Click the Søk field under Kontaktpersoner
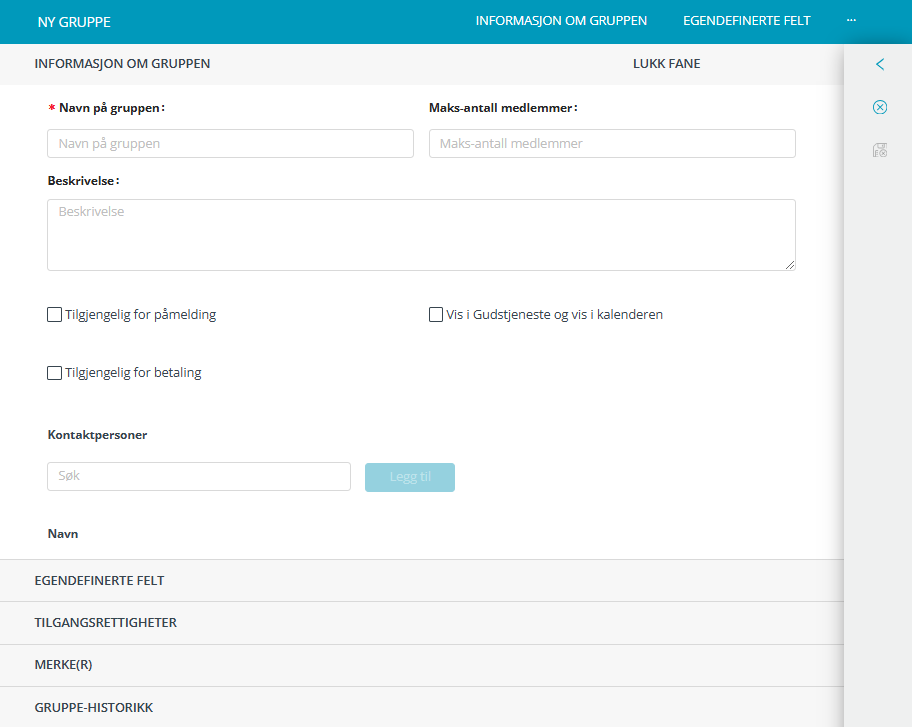 tap(199, 477)
